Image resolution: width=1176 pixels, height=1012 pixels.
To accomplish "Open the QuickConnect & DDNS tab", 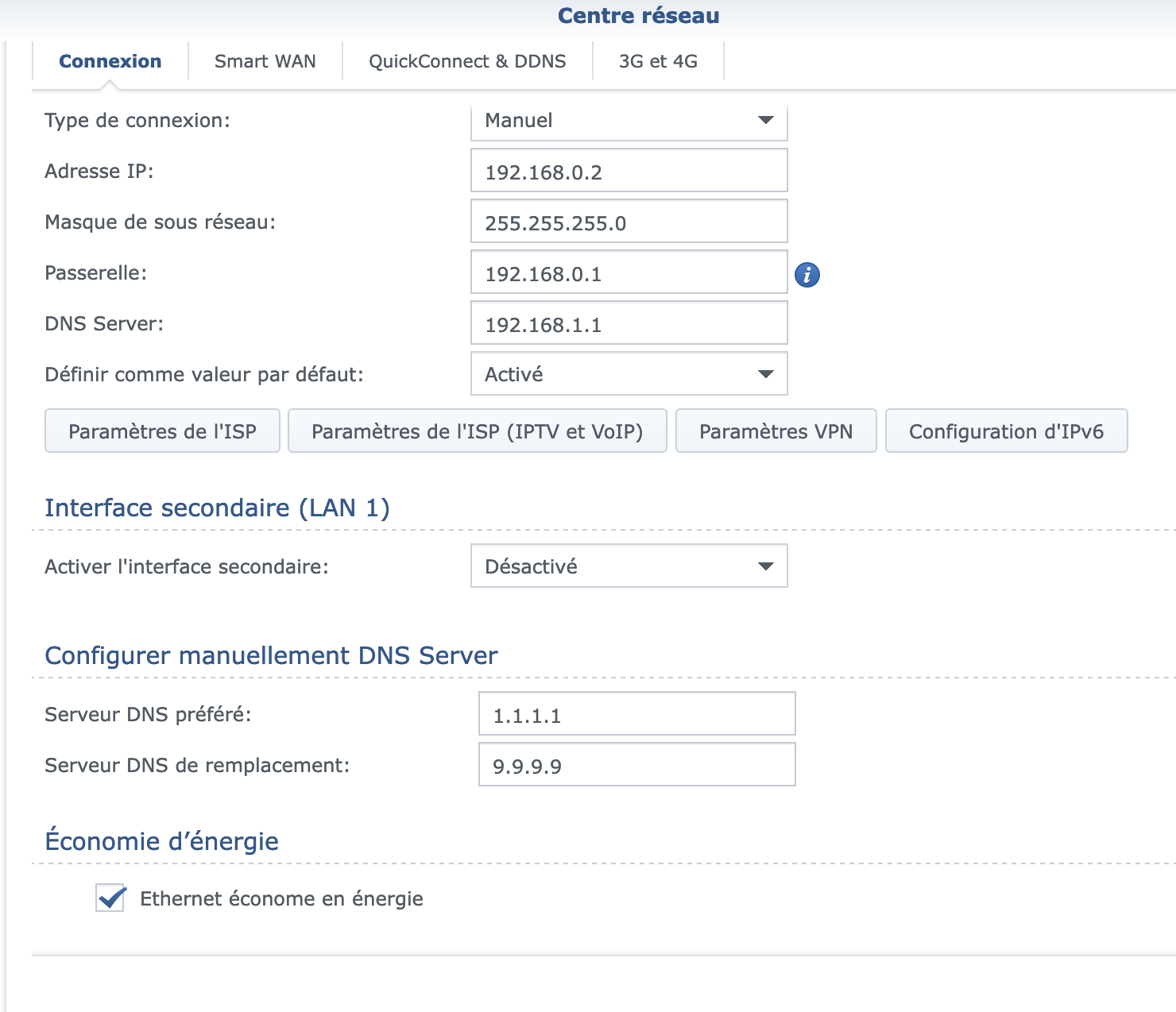I will point(467,61).
